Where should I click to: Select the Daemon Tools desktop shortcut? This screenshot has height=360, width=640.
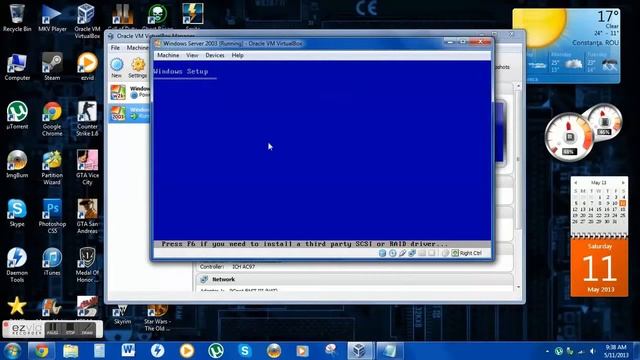(x=17, y=265)
